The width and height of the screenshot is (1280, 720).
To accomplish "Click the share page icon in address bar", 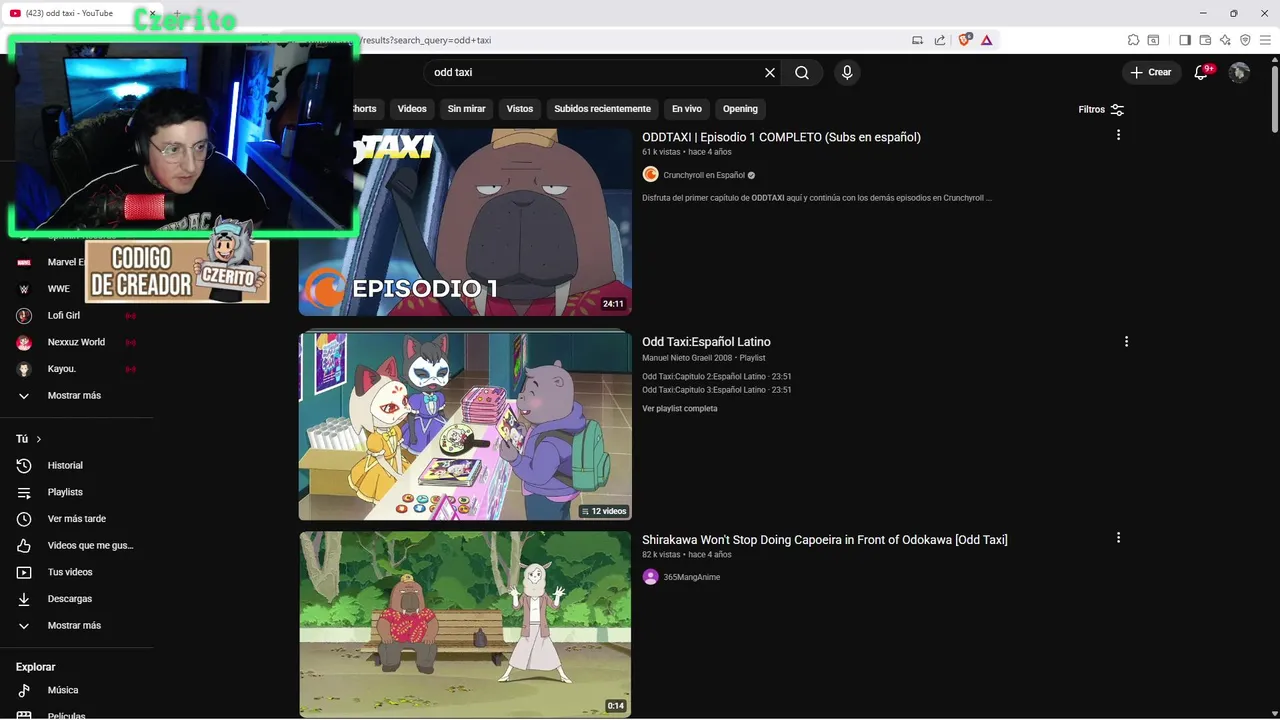I will tap(940, 40).
